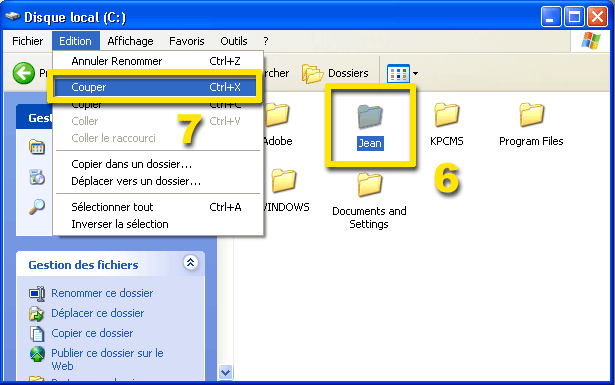The height and width of the screenshot is (385, 615).
Task: Click the Move folder icon in task pane
Action: click(36, 313)
